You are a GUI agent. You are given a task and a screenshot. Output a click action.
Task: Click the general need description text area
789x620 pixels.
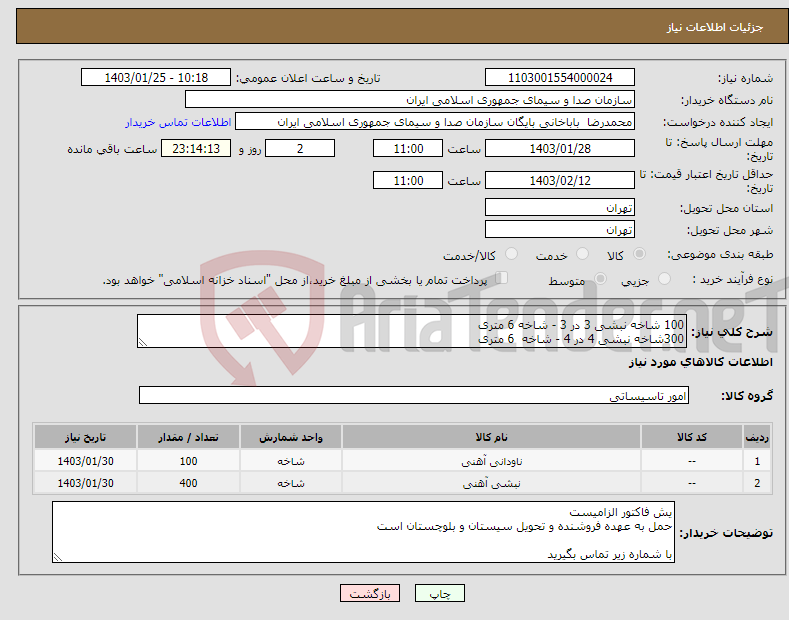pyautogui.click(x=412, y=331)
